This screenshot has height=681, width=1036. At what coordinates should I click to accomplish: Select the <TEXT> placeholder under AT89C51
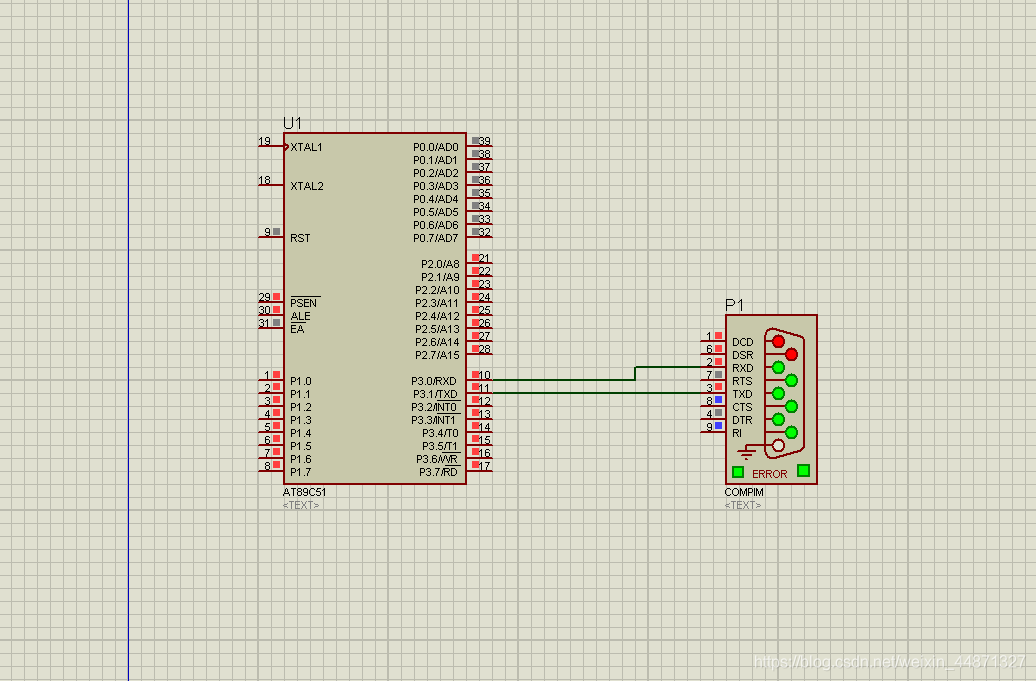[x=301, y=505]
